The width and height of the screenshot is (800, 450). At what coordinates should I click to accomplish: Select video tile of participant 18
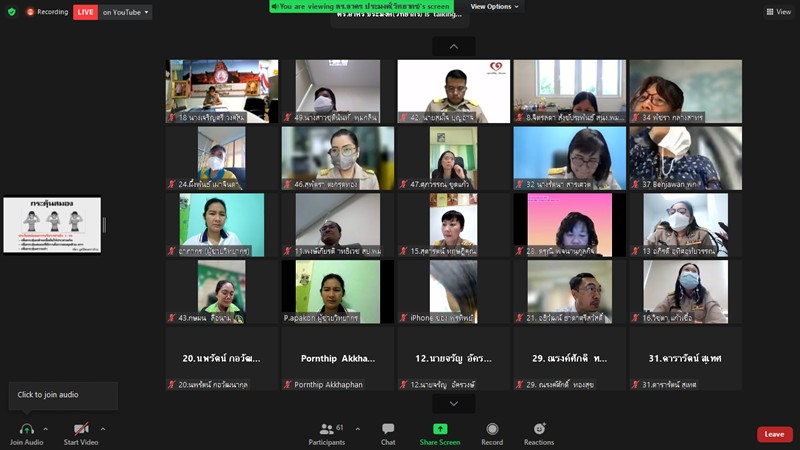[222, 91]
